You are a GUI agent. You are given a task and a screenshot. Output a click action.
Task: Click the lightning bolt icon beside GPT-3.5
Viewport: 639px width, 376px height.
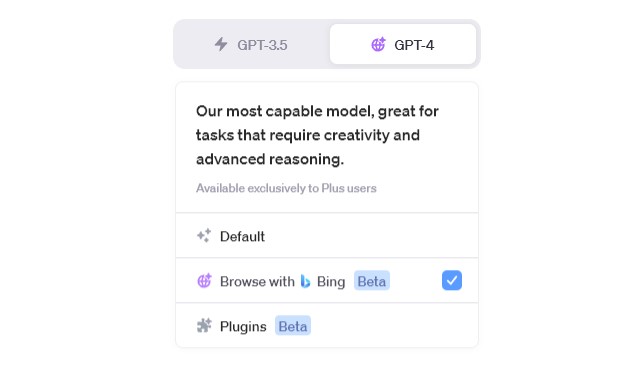(x=221, y=44)
